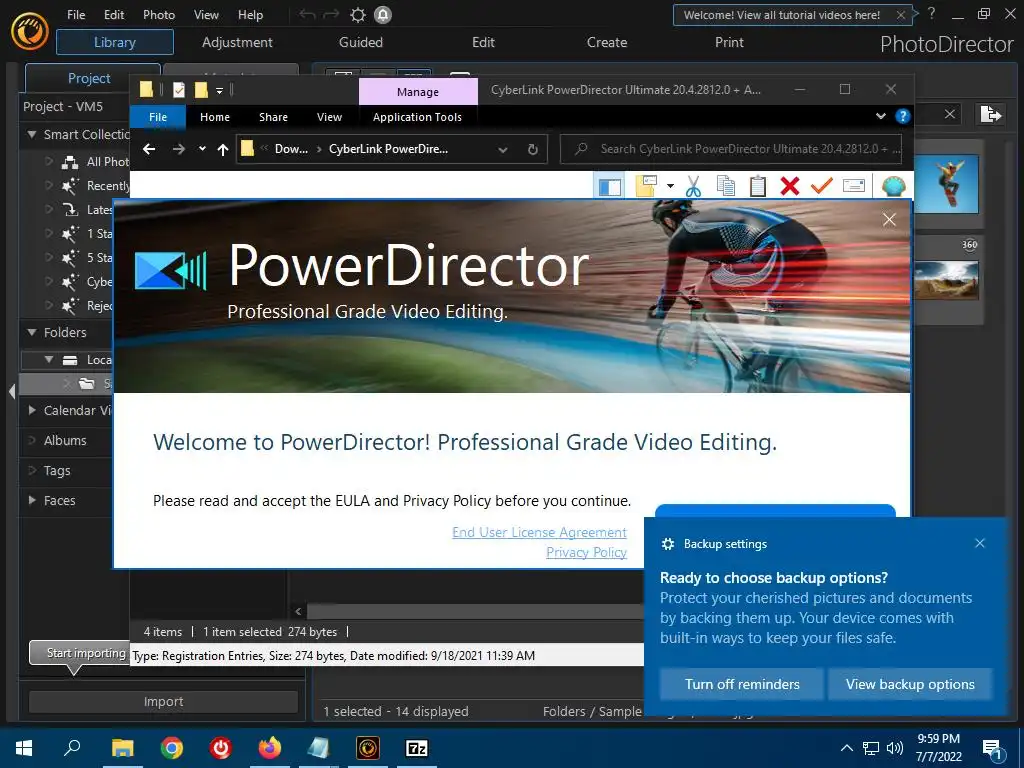This screenshot has width=1024, height=768.
Task: Open the Explorer Share ribbon tab
Action: 273,117
